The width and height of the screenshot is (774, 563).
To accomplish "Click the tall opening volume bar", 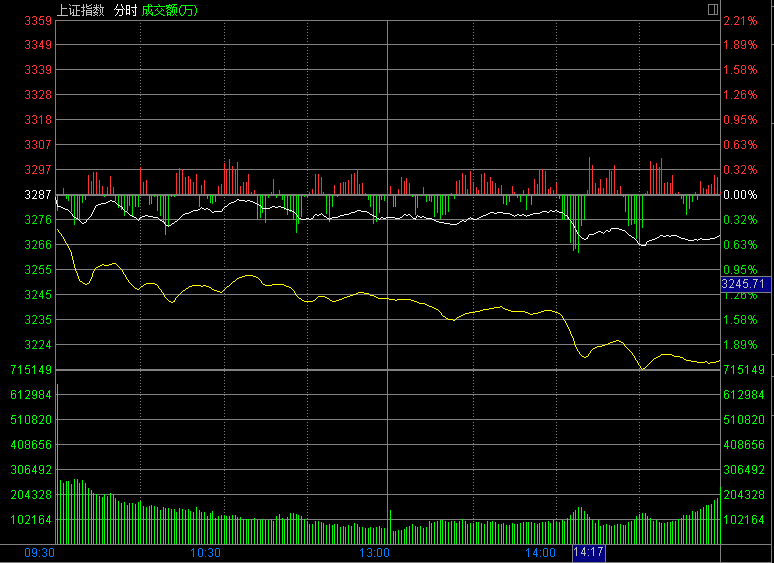I will (x=57, y=464).
